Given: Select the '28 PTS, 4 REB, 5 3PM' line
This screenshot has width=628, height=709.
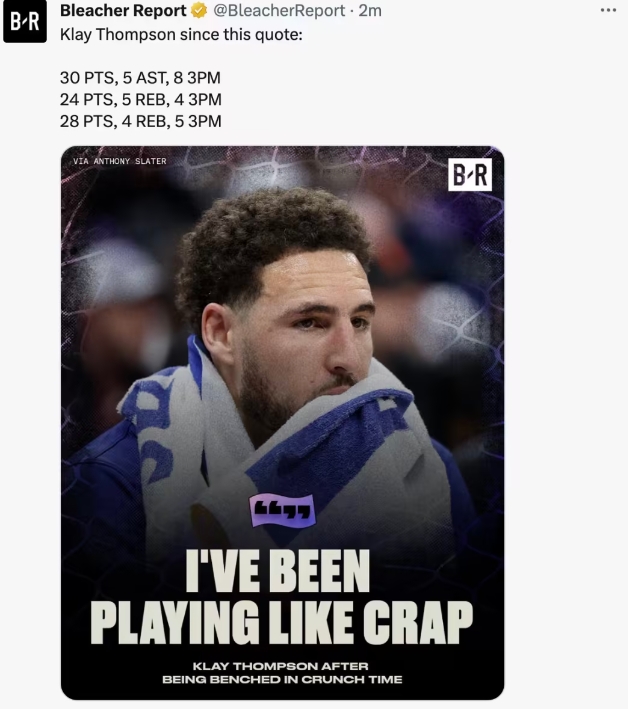Looking at the screenshot, I should 141,121.
